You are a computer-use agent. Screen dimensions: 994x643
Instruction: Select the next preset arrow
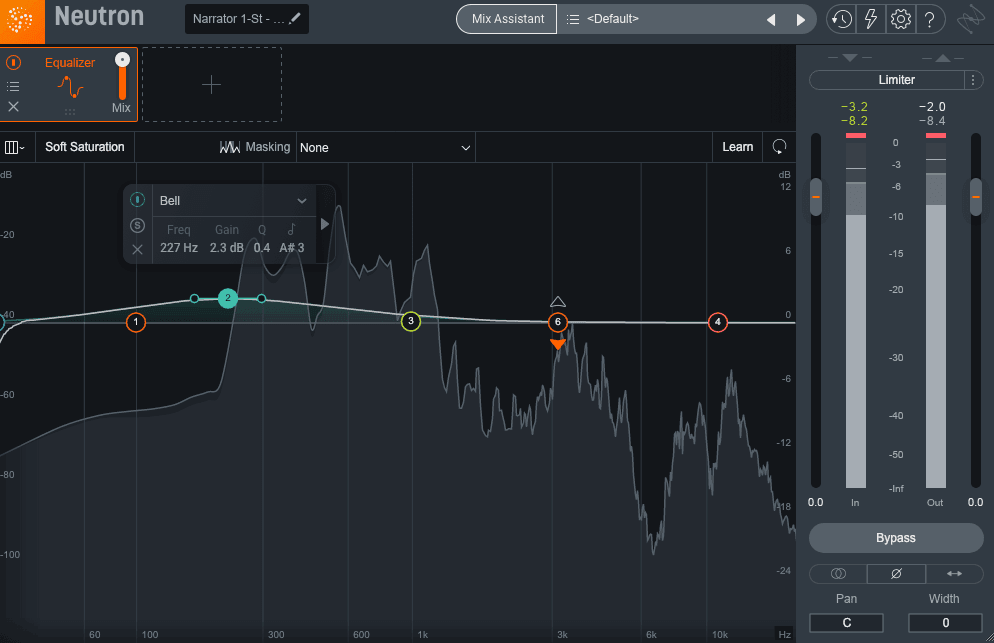[801, 20]
